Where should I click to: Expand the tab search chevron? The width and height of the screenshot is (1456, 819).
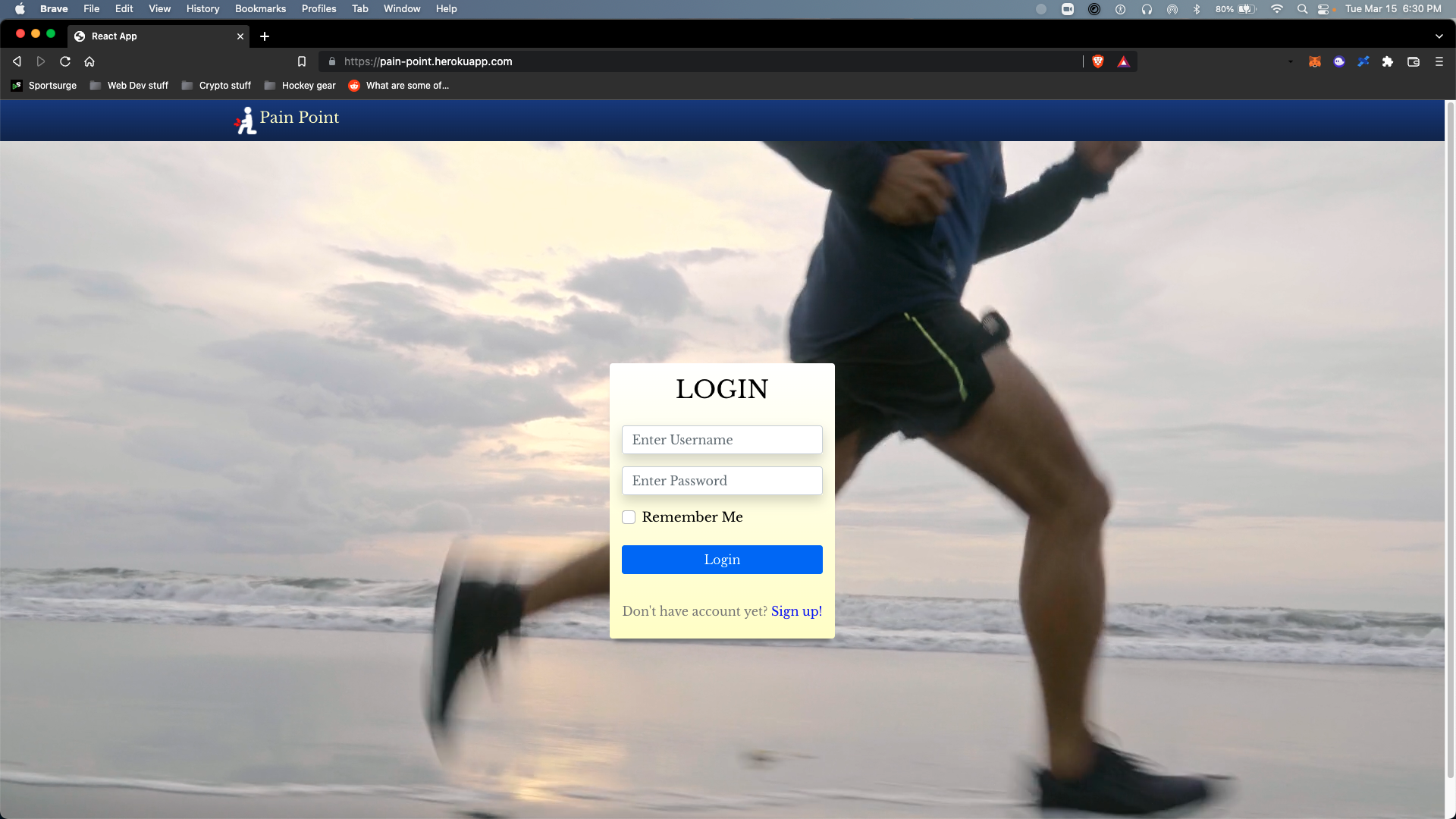coord(1439,36)
